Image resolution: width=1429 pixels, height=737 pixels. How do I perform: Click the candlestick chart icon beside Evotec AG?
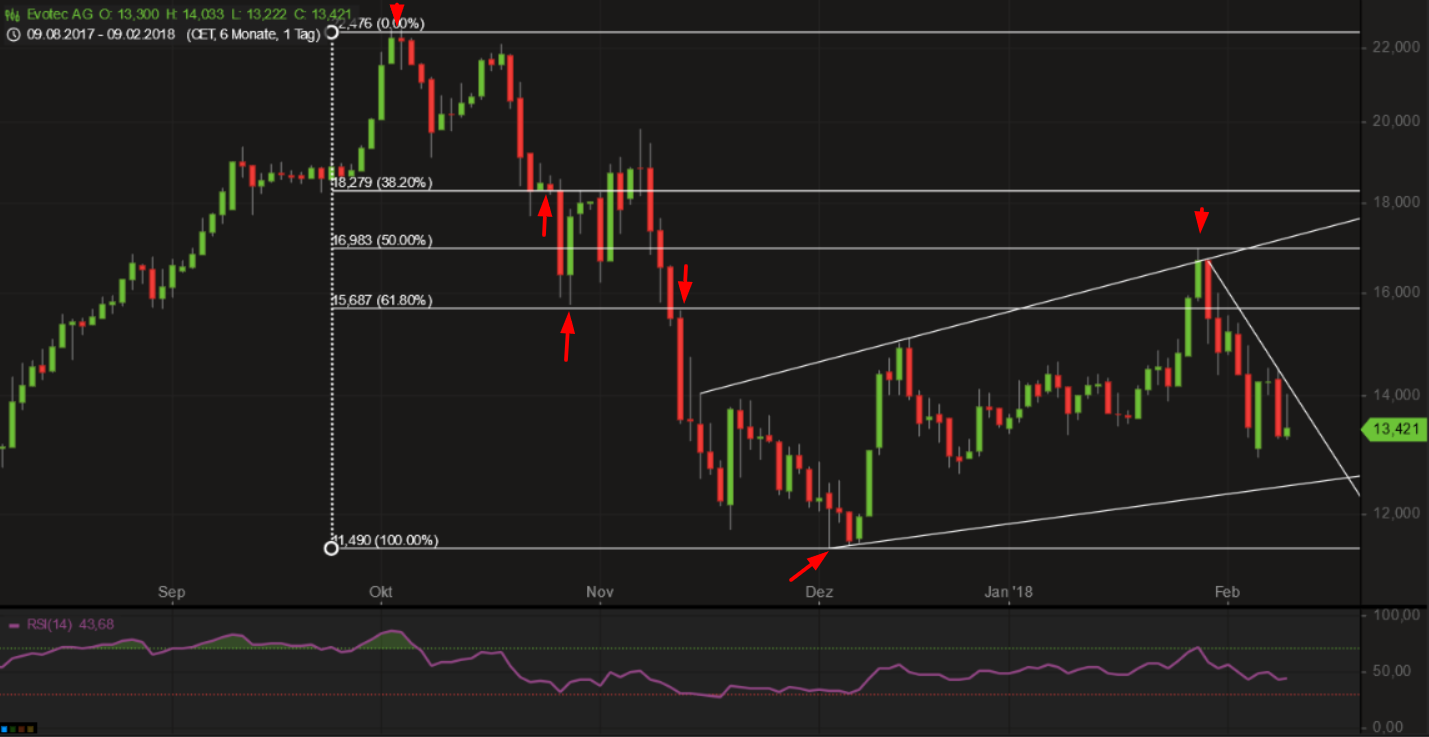[12, 15]
